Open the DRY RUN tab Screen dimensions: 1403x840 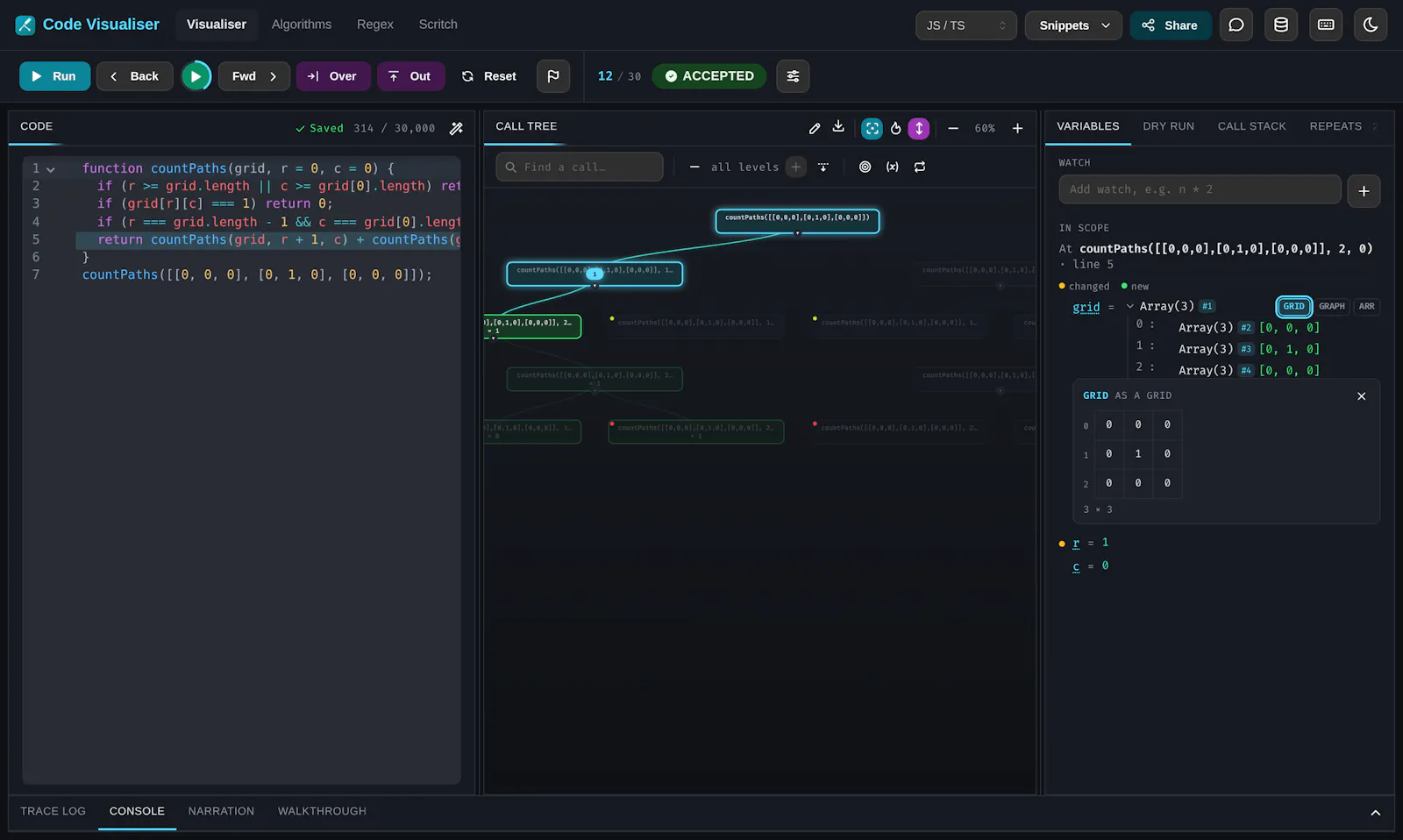(x=1168, y=126)
